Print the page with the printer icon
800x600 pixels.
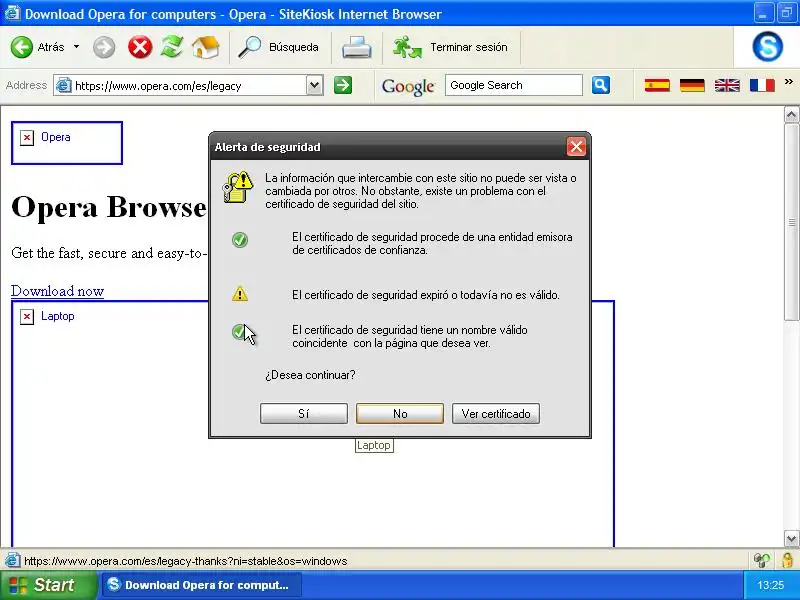356,47
